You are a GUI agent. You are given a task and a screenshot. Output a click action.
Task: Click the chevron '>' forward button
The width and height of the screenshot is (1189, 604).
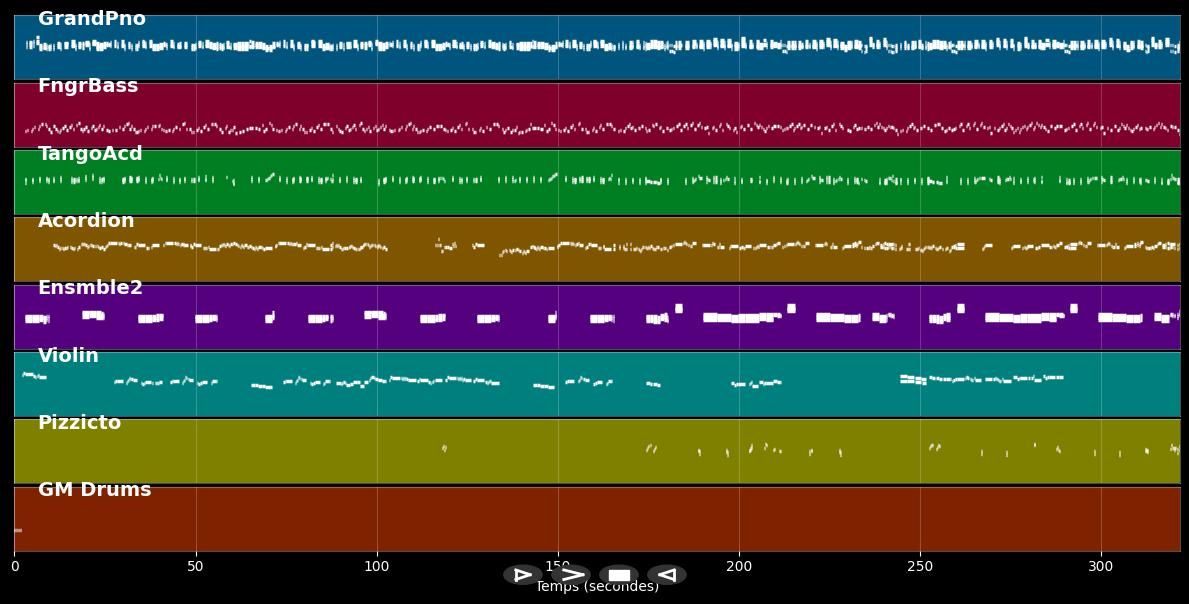pyautogui.click(x=571, y=575)
